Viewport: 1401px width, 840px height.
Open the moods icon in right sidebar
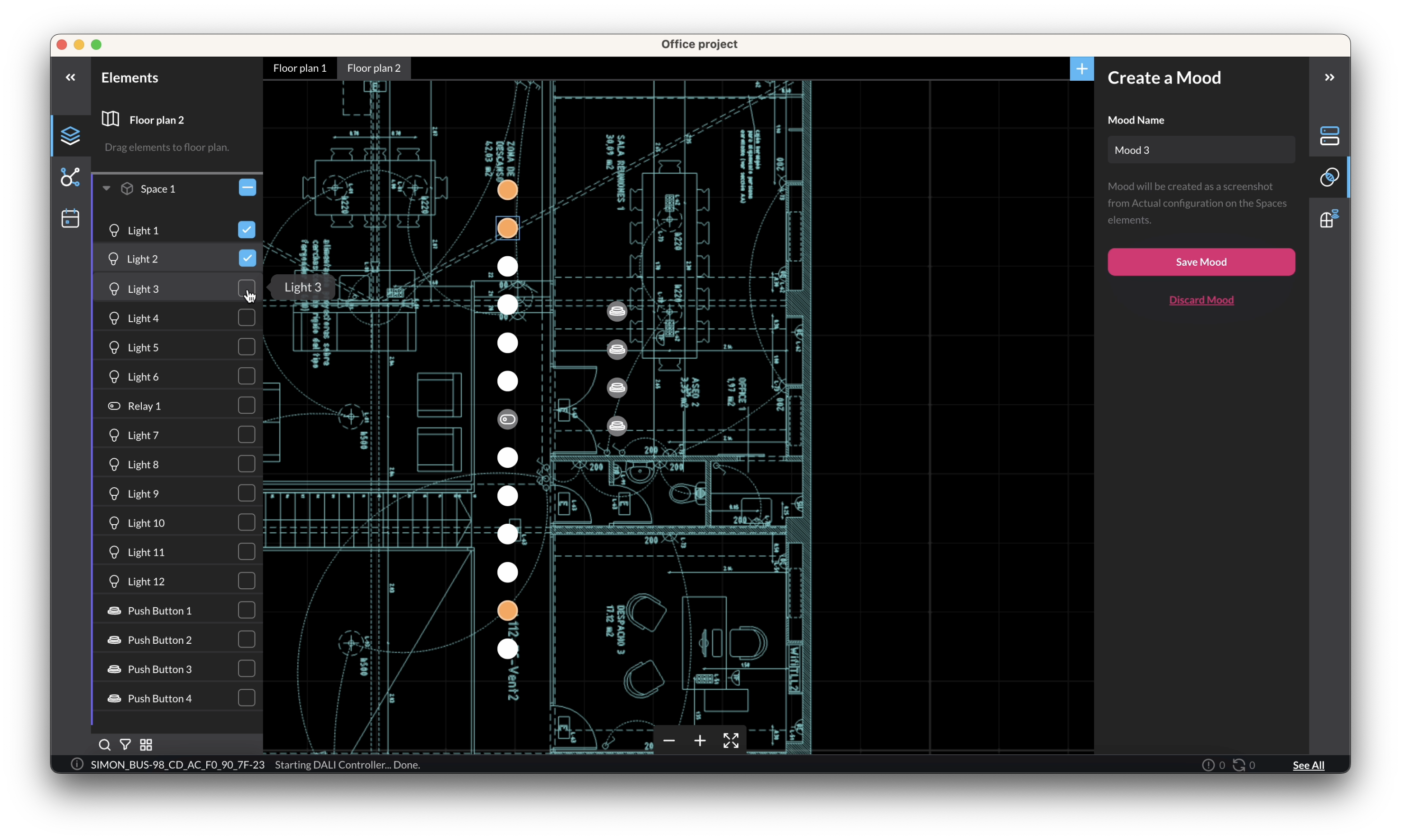1329,177
